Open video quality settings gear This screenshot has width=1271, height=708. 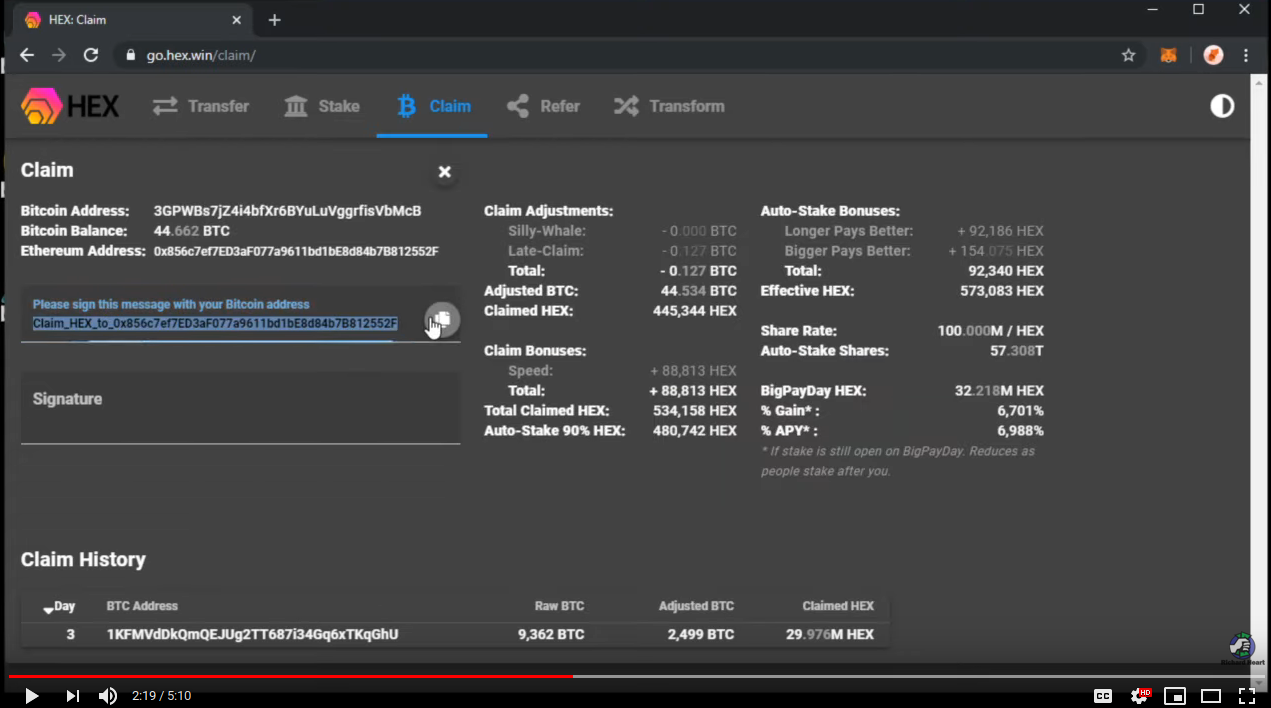[x=1139, y=696]
